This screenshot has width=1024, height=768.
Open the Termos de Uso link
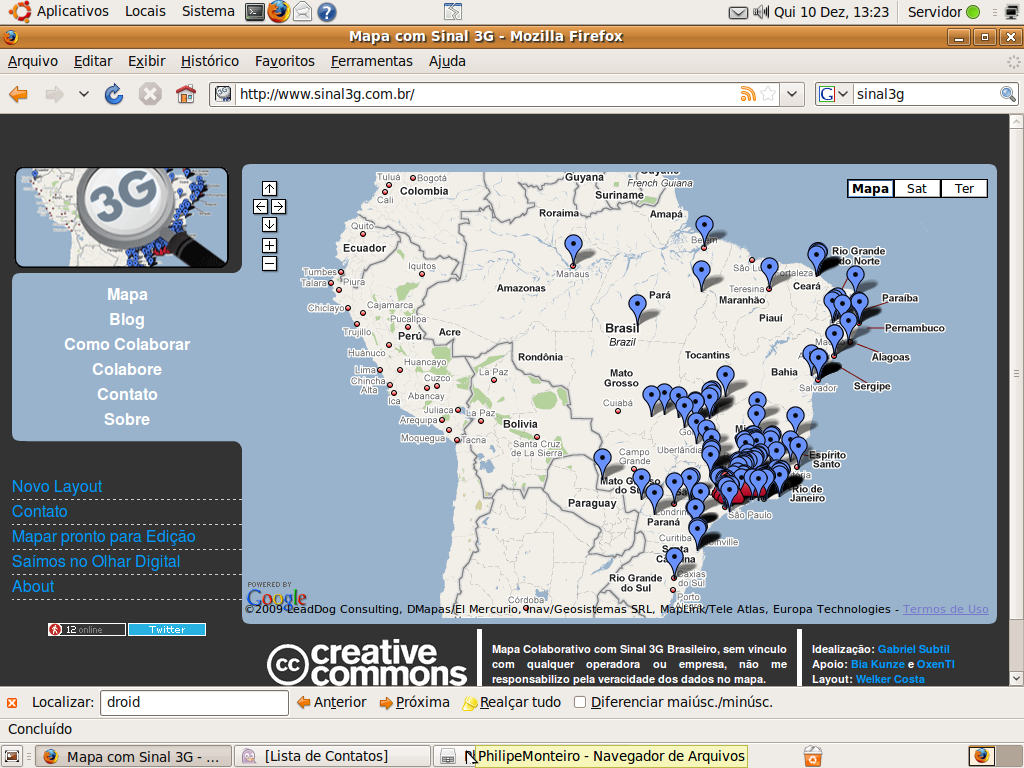945,609
